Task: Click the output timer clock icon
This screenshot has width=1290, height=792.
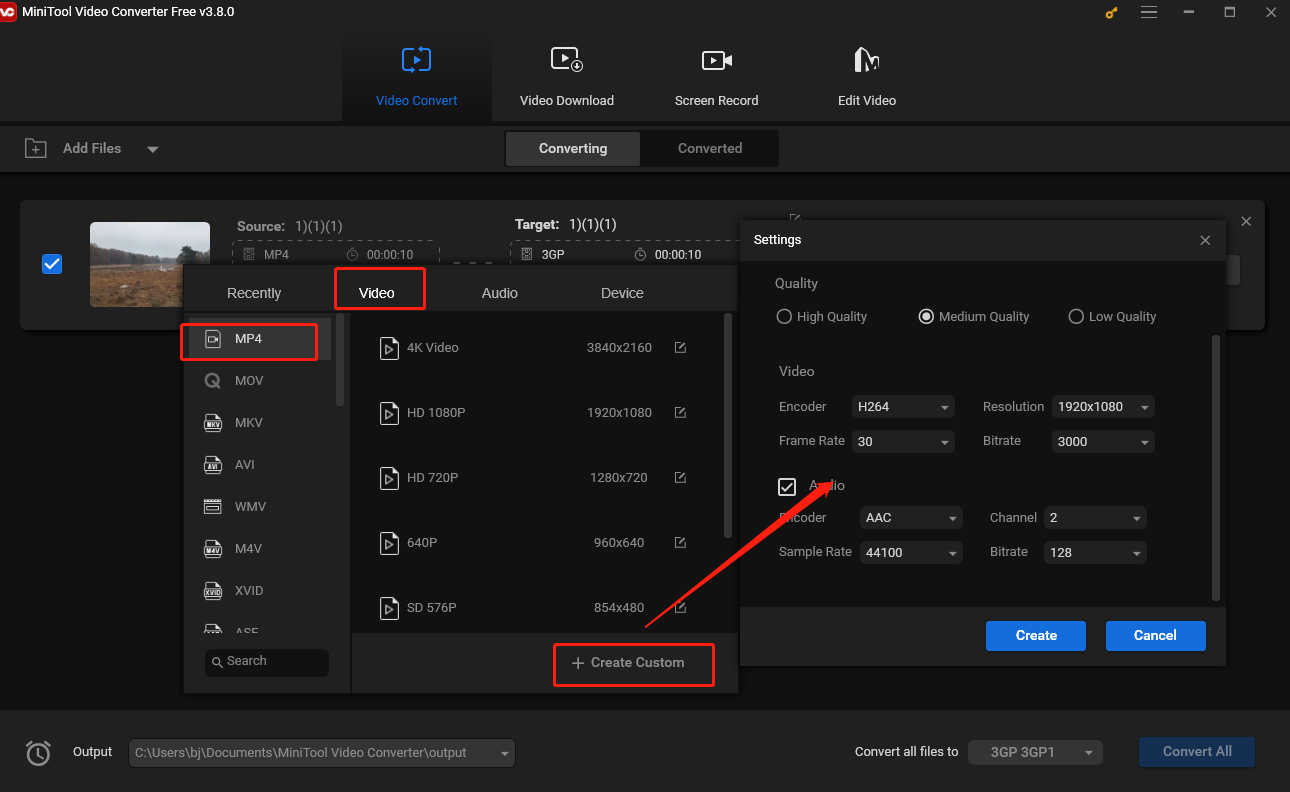Action: tap(38, 753)
